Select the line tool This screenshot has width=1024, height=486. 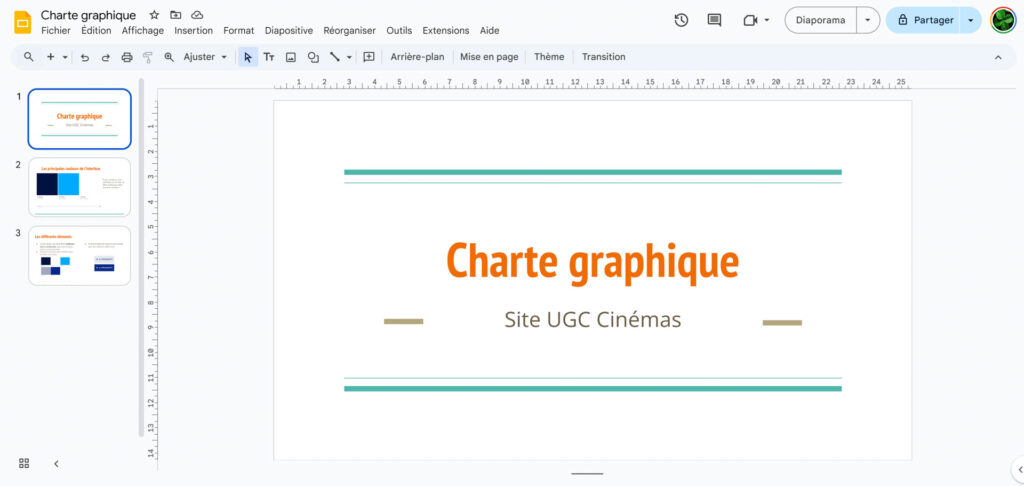(x=335, y=57)
